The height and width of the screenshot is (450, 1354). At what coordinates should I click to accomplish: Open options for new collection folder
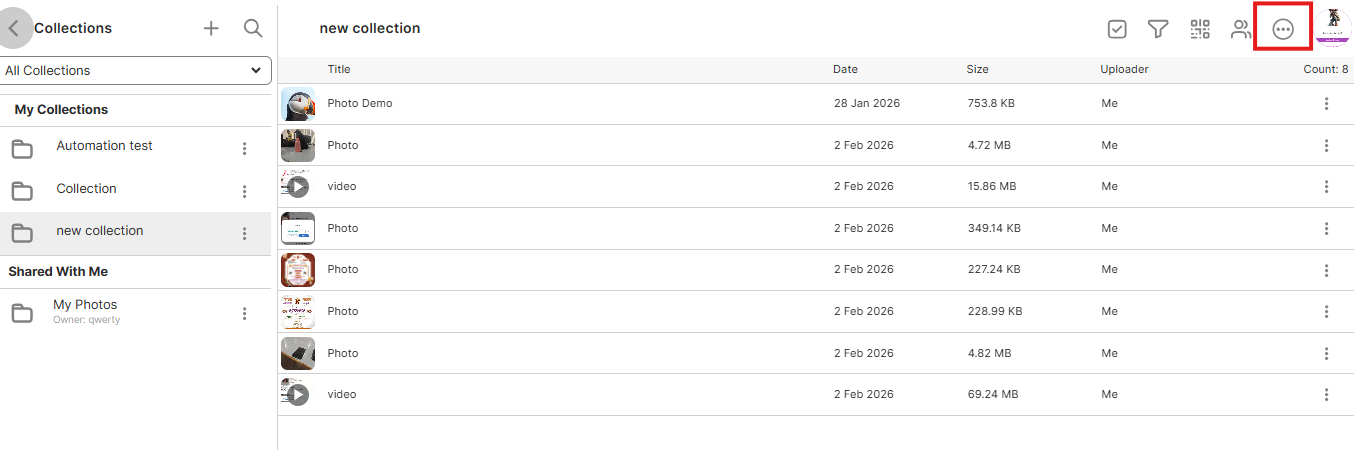pos(244,233)
